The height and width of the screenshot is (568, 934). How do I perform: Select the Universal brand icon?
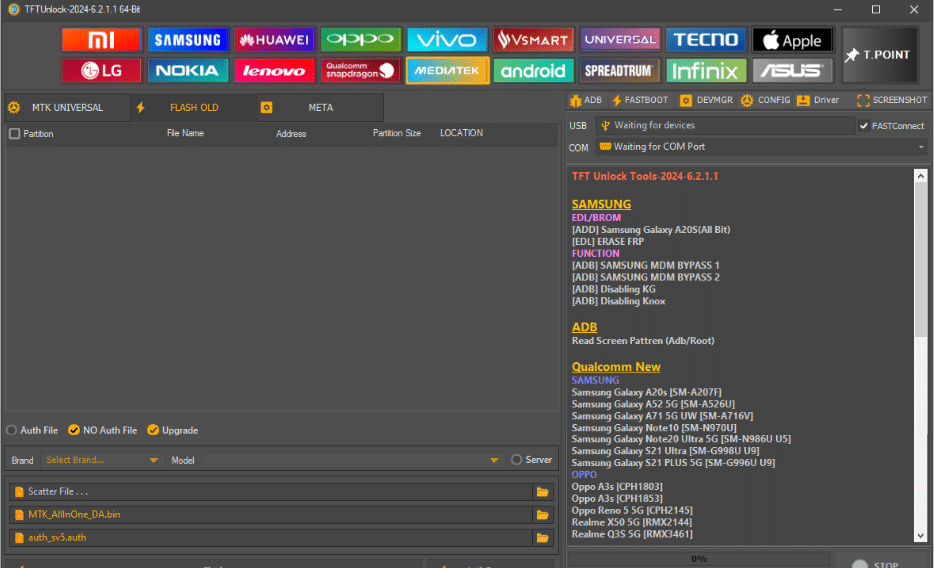point(619,40)
